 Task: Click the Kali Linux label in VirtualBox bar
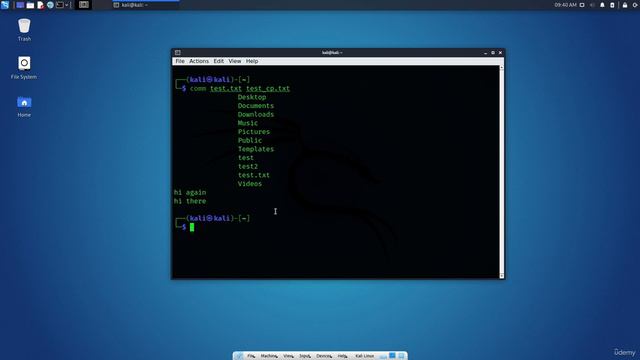point(364,356)
